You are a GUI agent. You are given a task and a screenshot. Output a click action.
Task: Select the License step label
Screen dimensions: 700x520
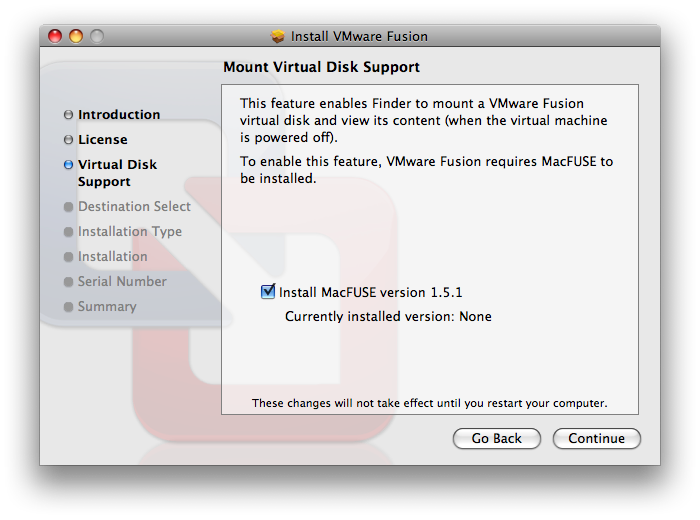[102, 140]
